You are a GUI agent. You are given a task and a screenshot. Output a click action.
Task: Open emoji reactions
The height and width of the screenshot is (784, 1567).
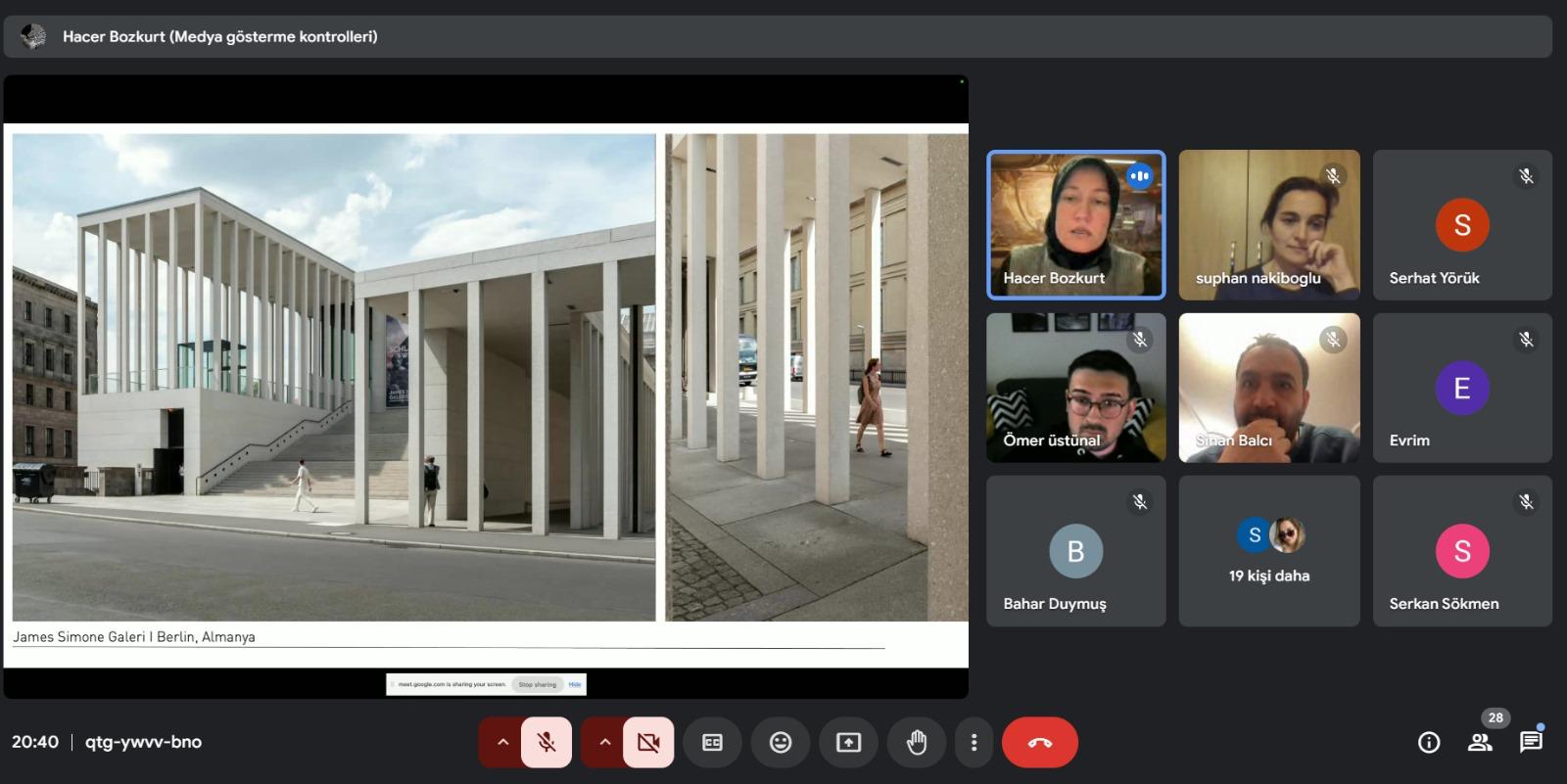pos(781,742)
